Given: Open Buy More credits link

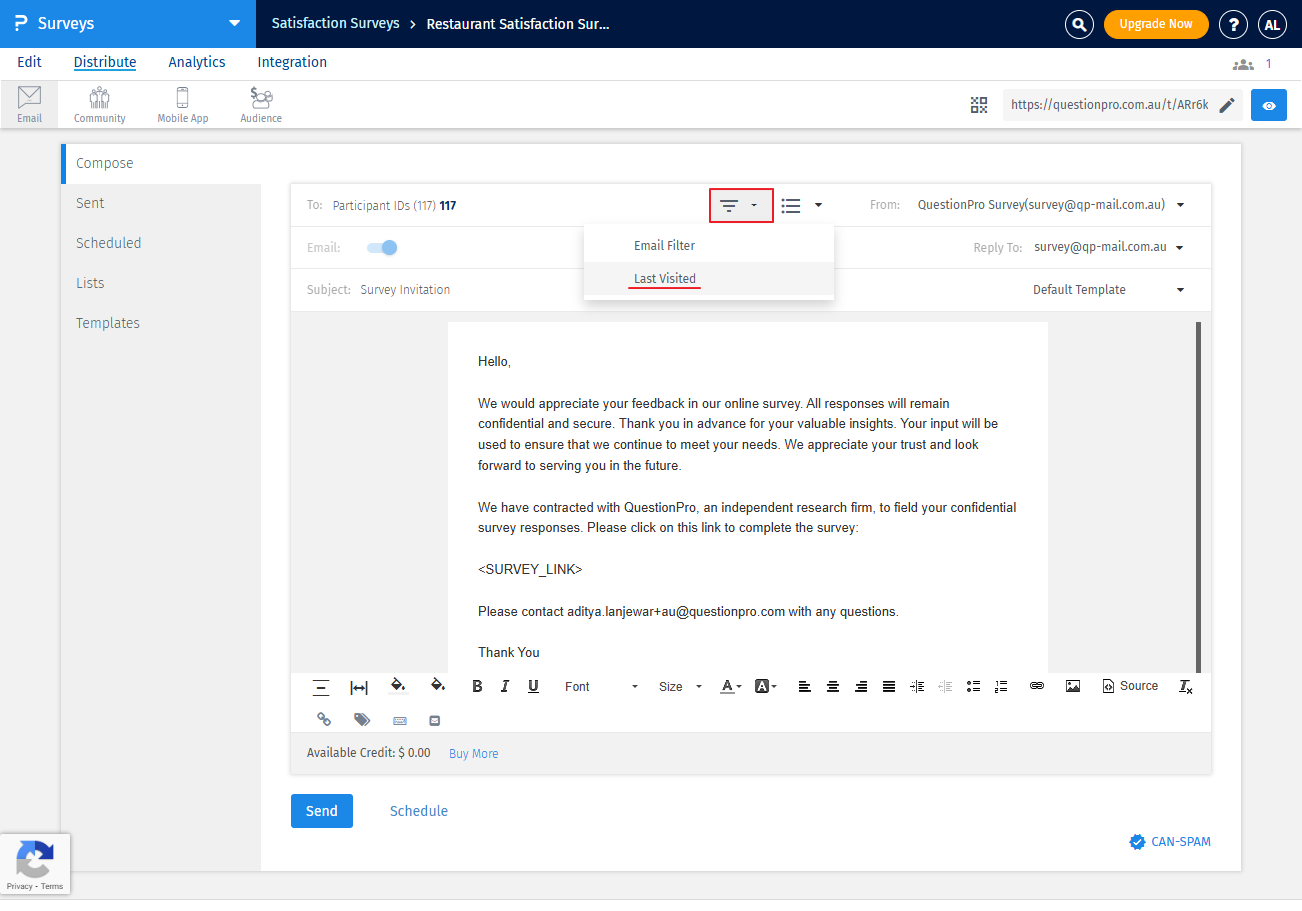Looking at the screenshot, I should coord(473,753).
